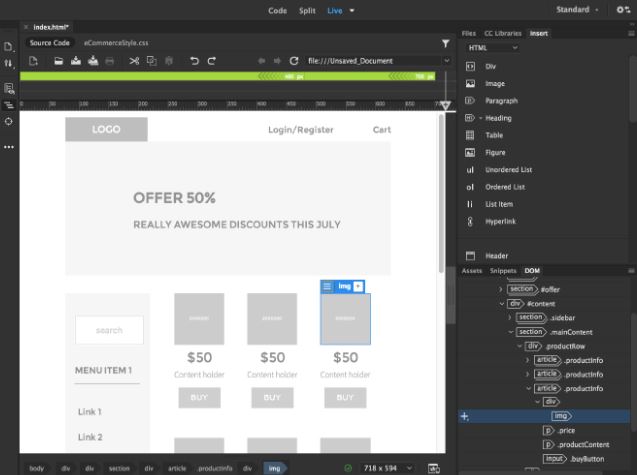637x475 pixels.
Task: Click the plus add-element button in DOM panel
Action: (x=464, y=416)
